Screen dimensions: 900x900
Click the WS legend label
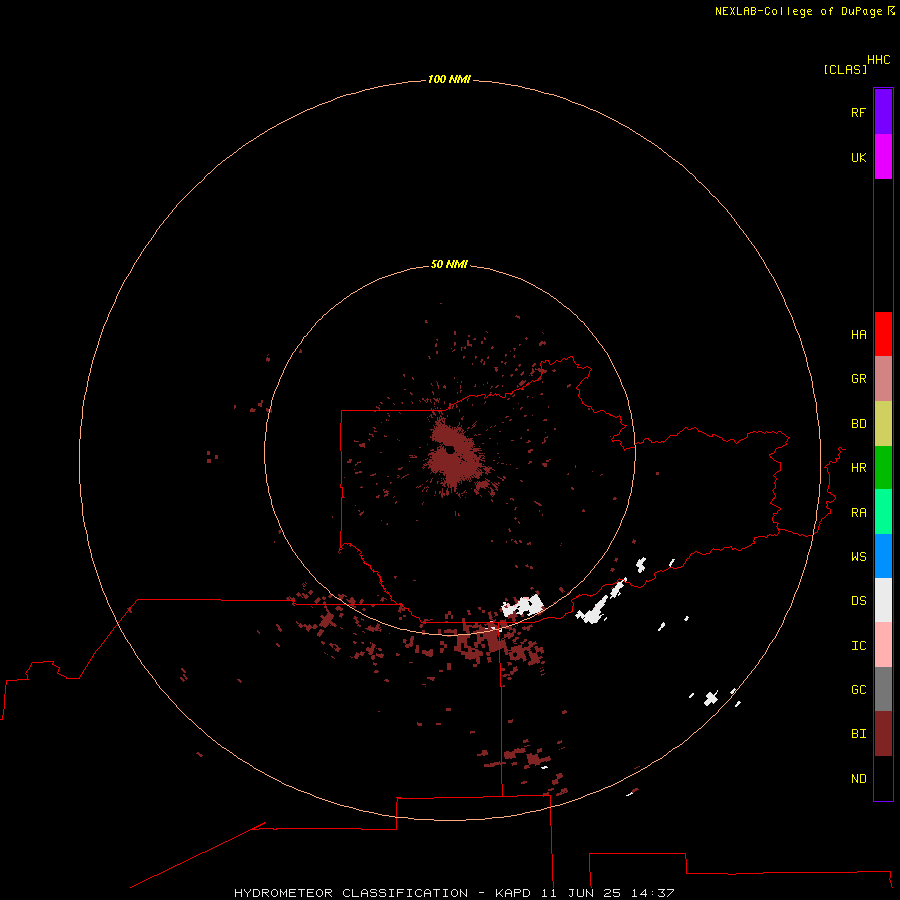(858, 556)
